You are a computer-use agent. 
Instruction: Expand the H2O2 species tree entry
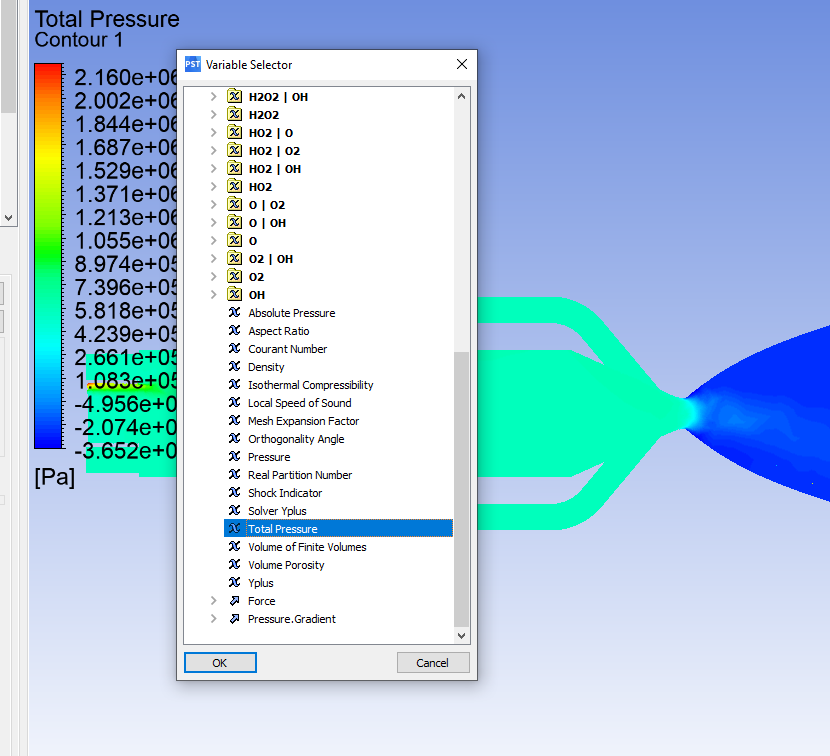coord(212,114)
